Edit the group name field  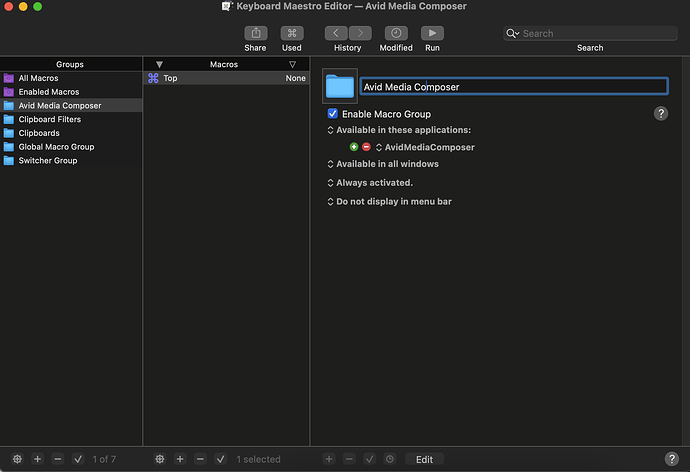click(x=514, y=86)
